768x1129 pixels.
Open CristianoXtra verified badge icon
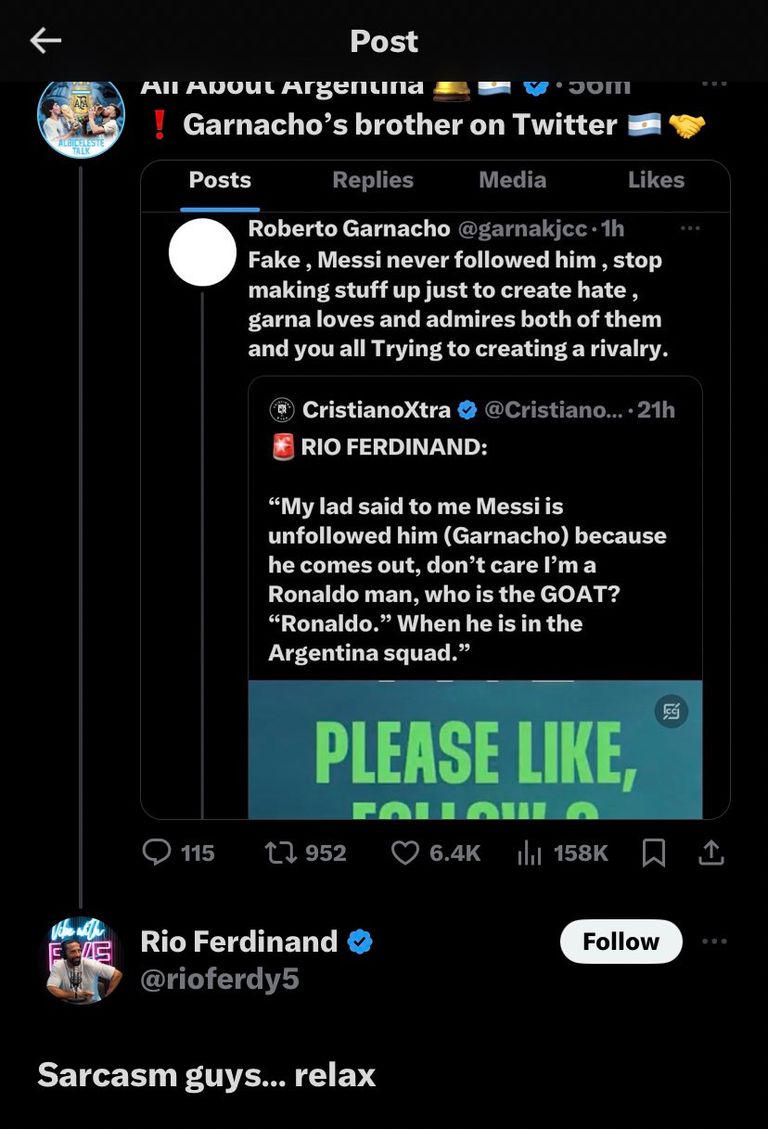(x=467, y=409)
